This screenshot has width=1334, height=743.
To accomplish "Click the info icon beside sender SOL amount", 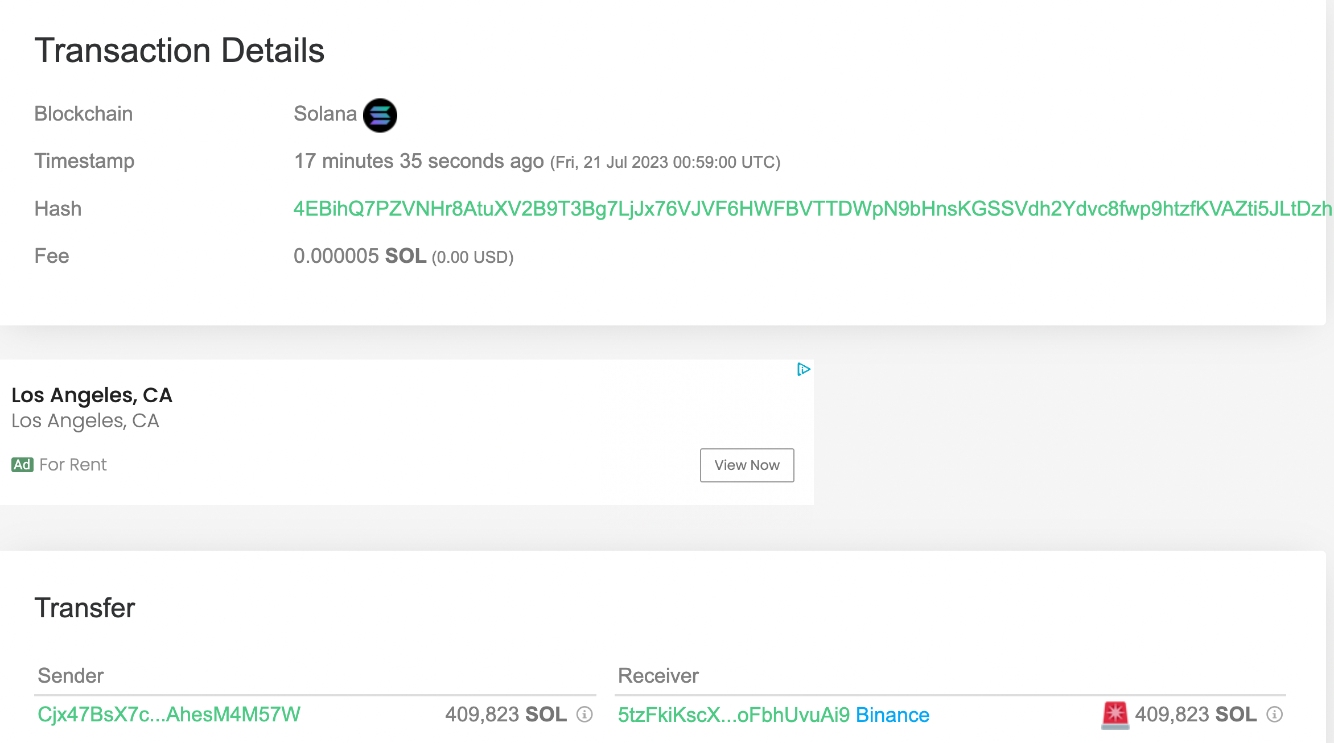I will 585,715.
